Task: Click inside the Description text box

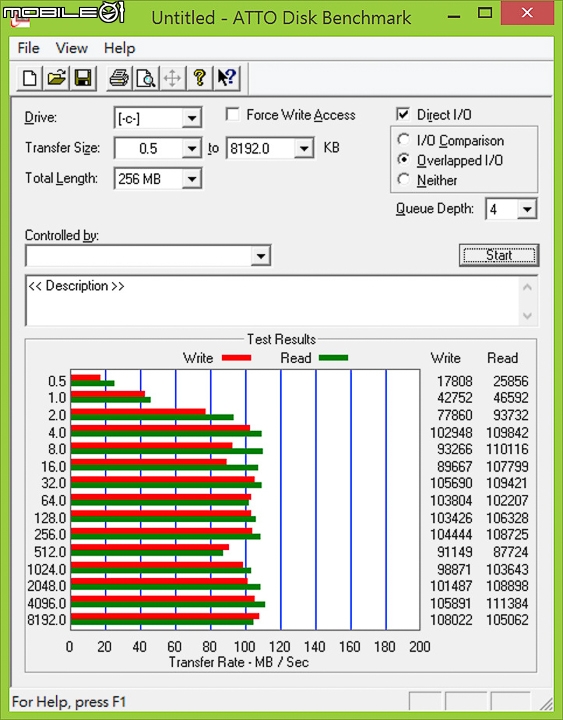Action: tap(273, 301)
